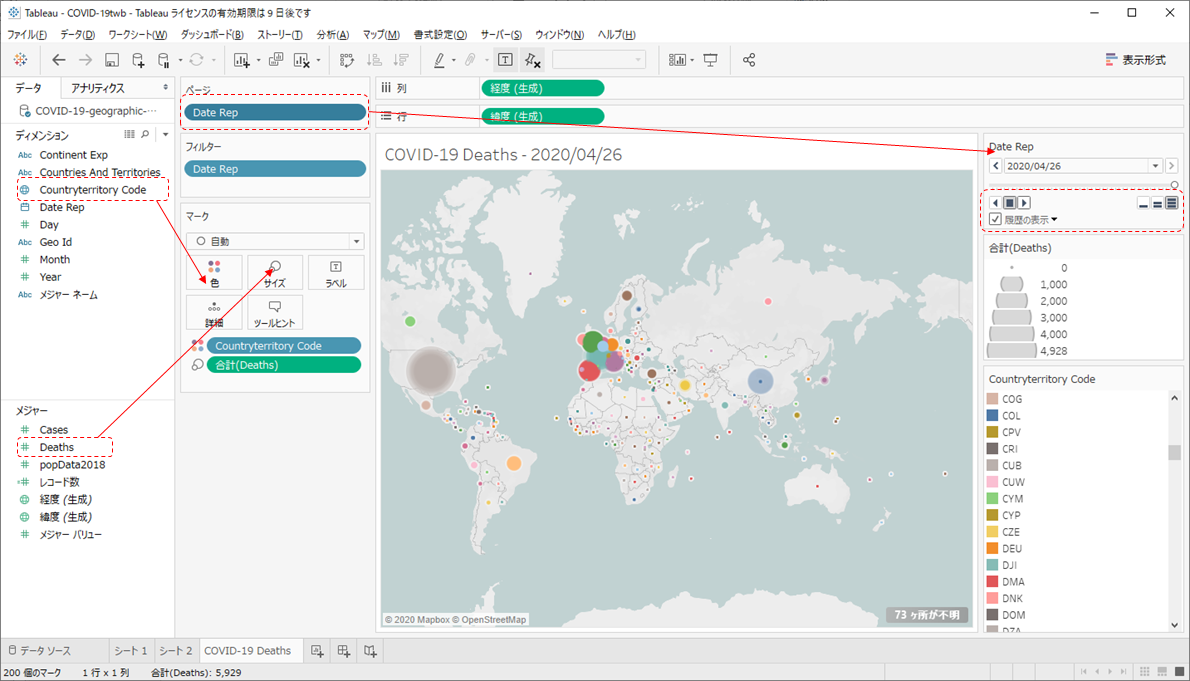Open the Map (マップ) menu
The height and width of the screenshot is (681, 1190).
(381, 34)
